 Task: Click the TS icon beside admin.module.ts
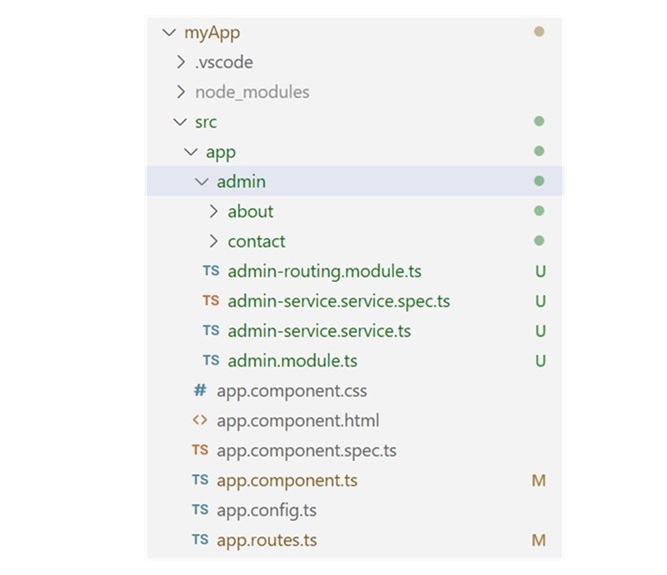[x=211, y=361]
